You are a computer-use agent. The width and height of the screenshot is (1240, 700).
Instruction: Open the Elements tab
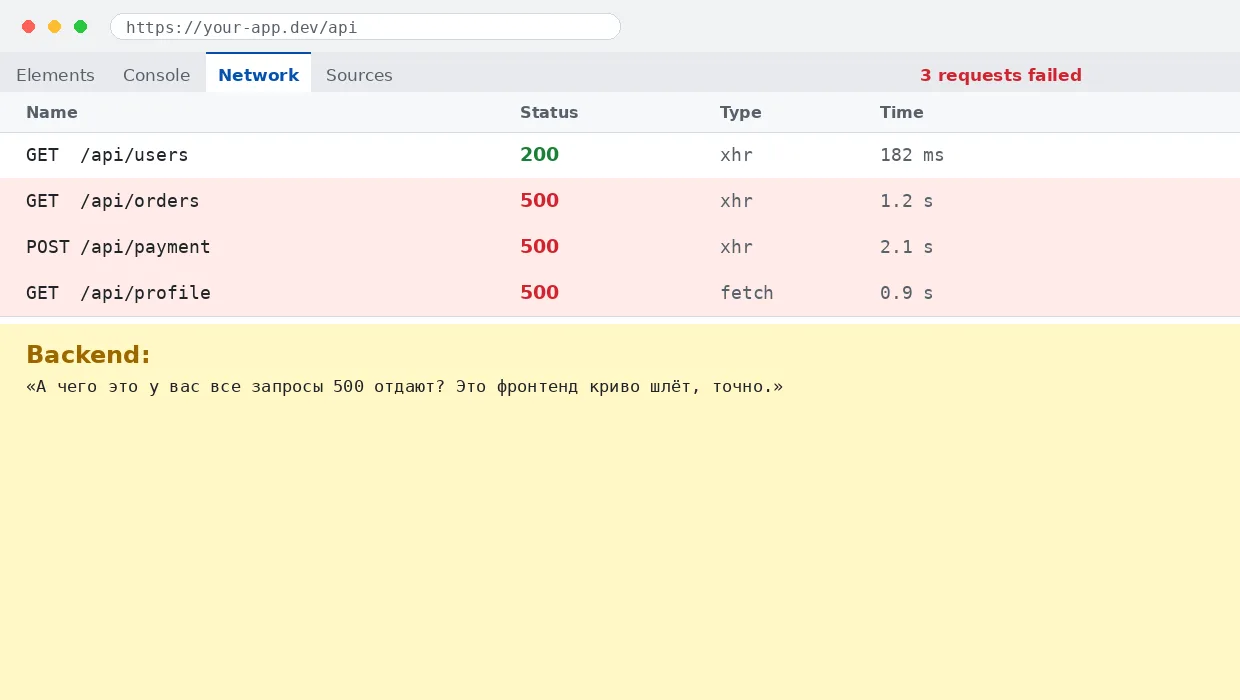[55, 75]
